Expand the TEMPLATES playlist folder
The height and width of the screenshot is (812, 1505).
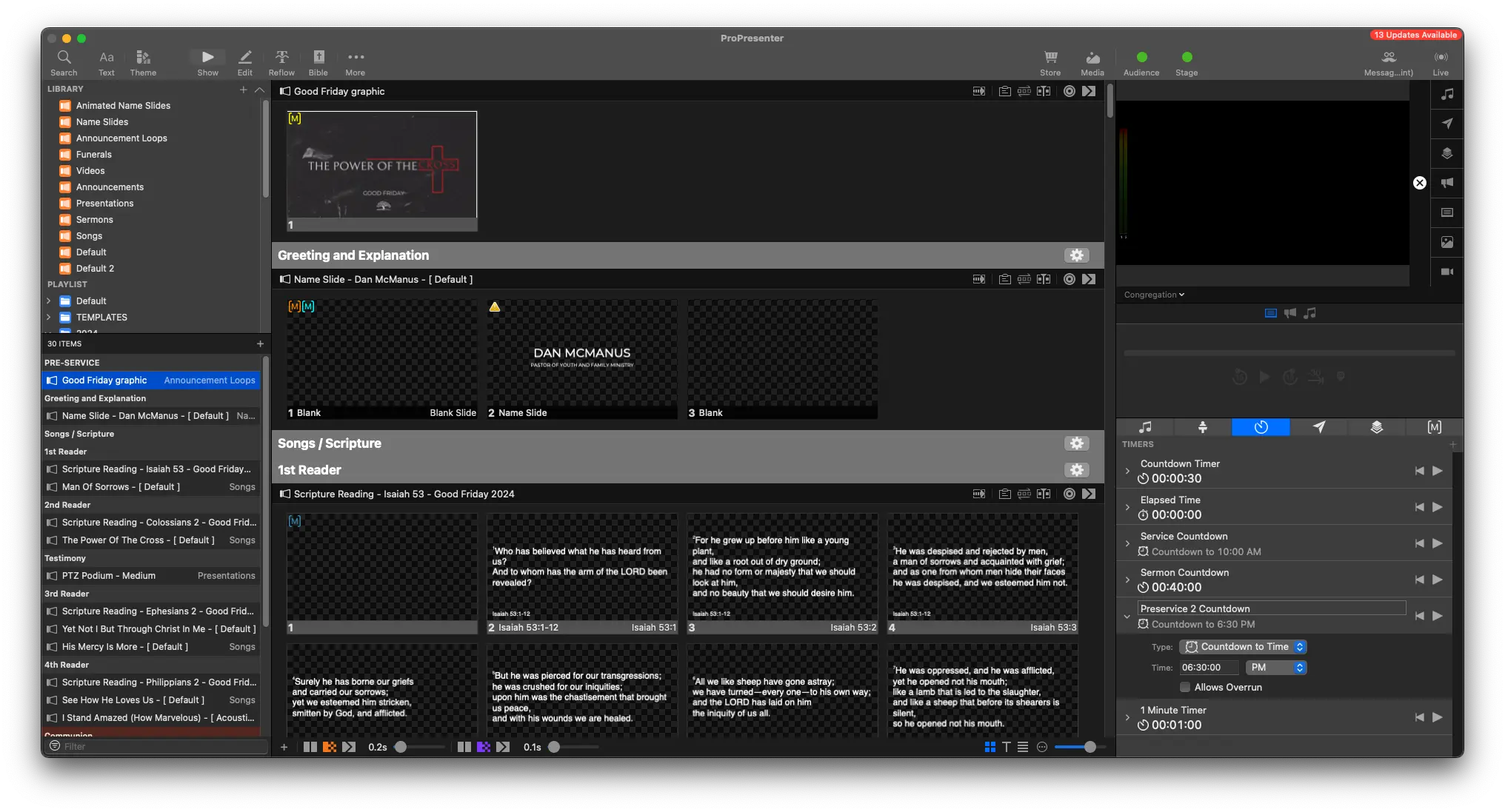click(49, 318)
